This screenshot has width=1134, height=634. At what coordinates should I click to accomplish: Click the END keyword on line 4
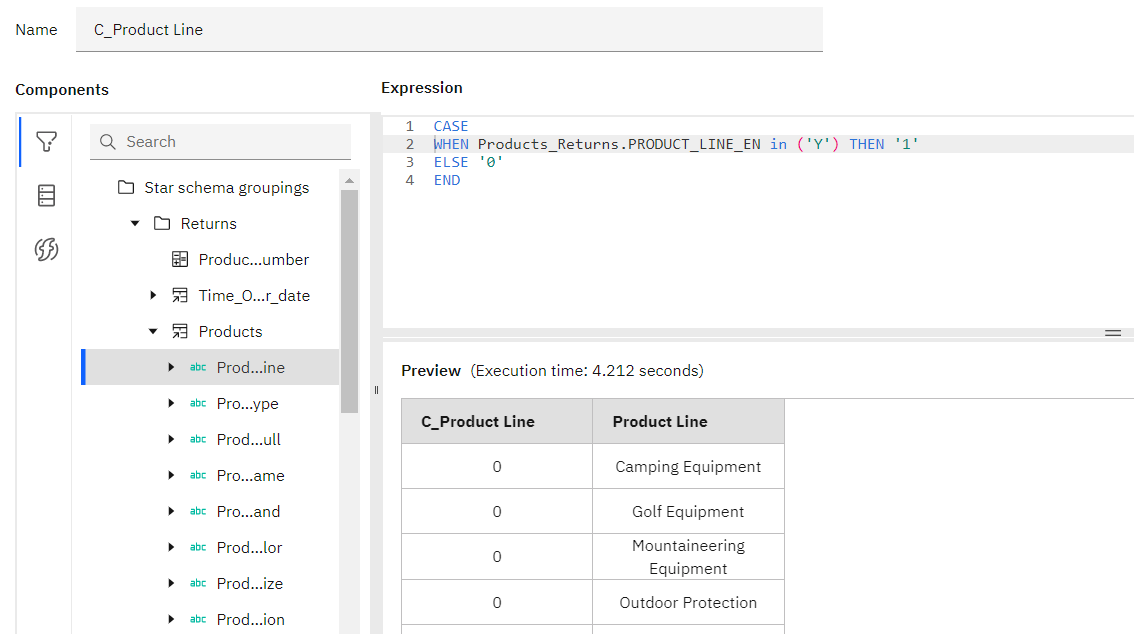[447, 180]
